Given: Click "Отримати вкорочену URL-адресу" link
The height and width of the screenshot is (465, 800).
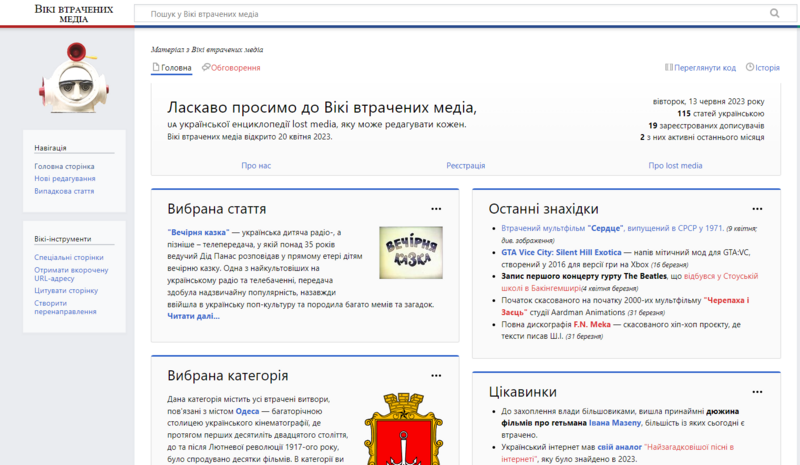Looking at the screenshot, I should click(71, 274).
